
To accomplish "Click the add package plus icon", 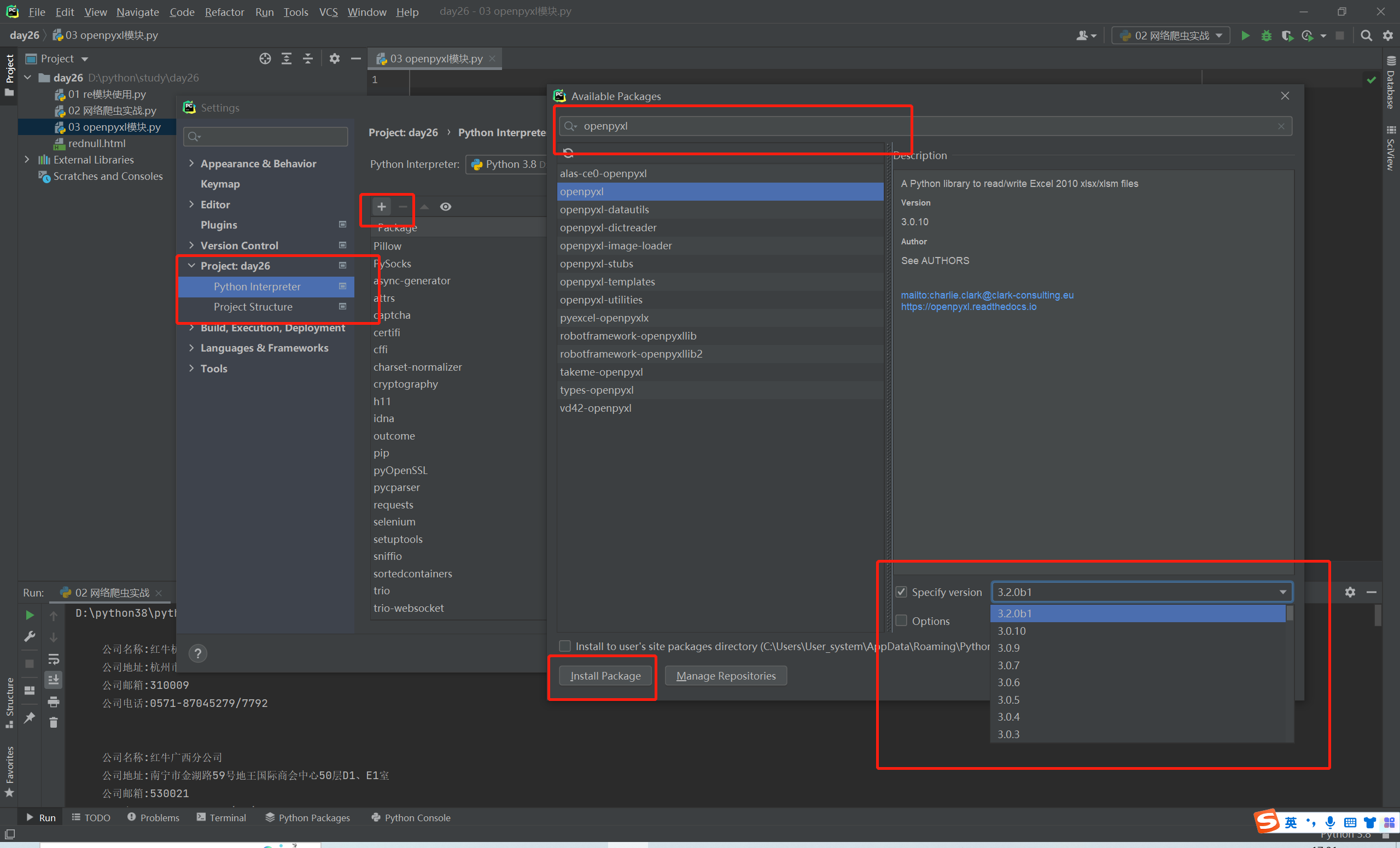I will [381, 207].
